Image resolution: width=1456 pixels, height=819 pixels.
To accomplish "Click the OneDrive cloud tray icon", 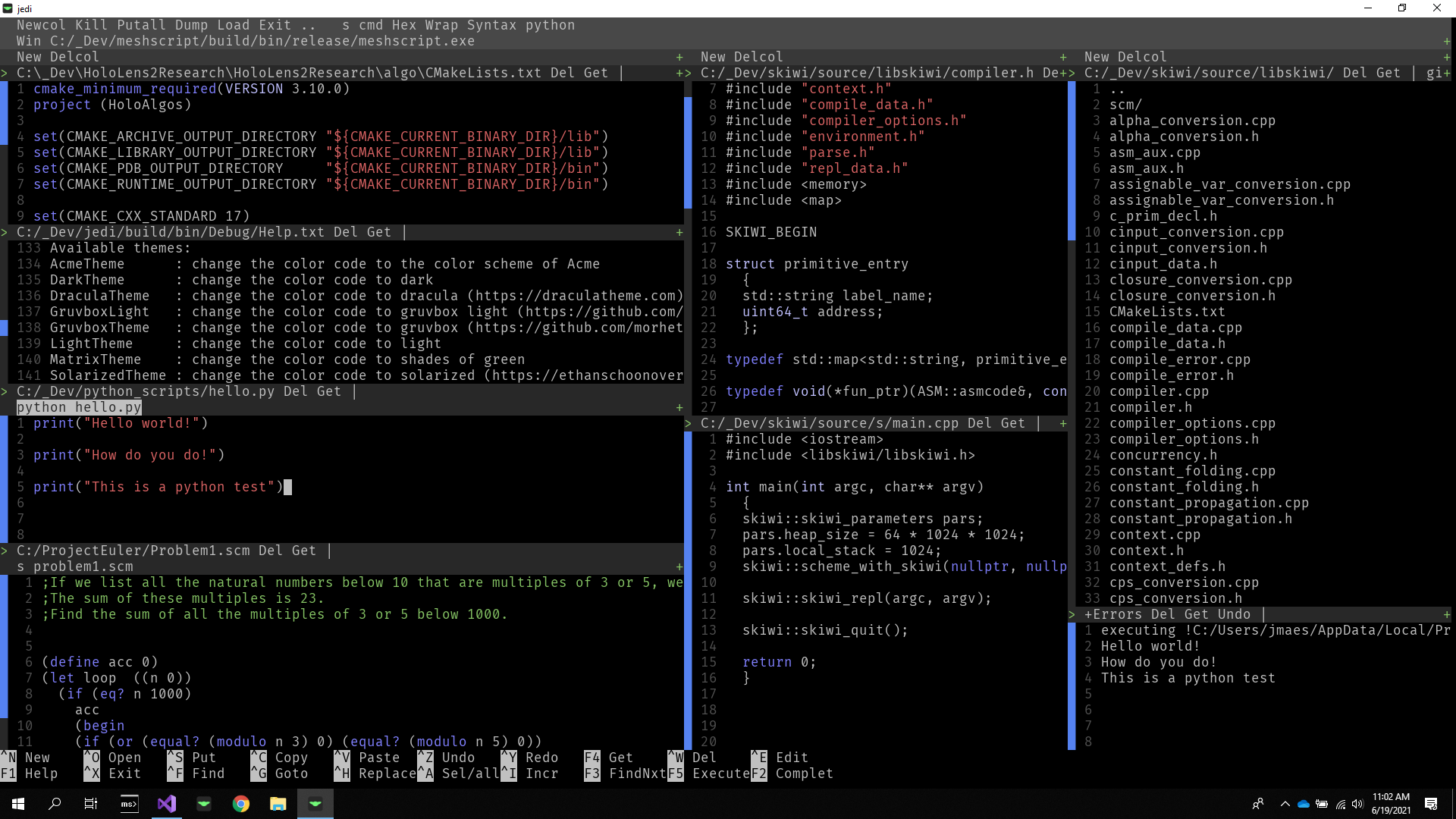I will 1304,804.
